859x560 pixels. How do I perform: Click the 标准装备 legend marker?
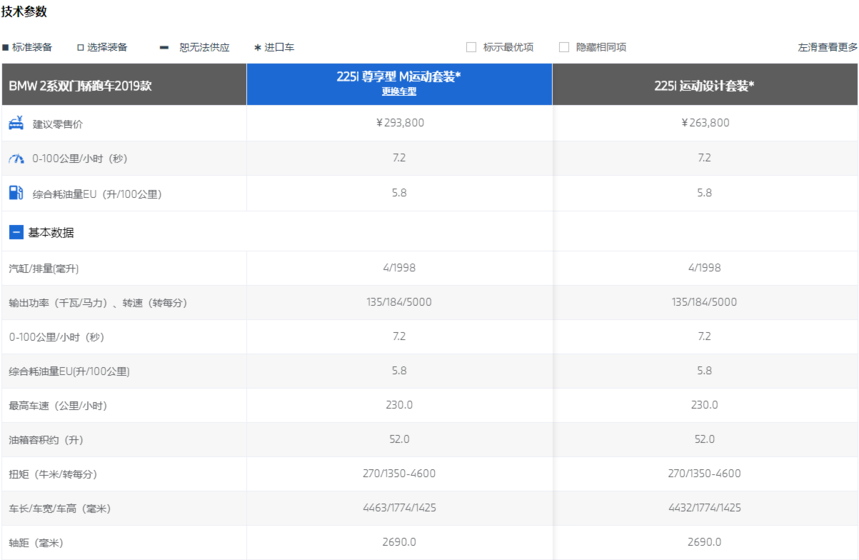[5, 48]
